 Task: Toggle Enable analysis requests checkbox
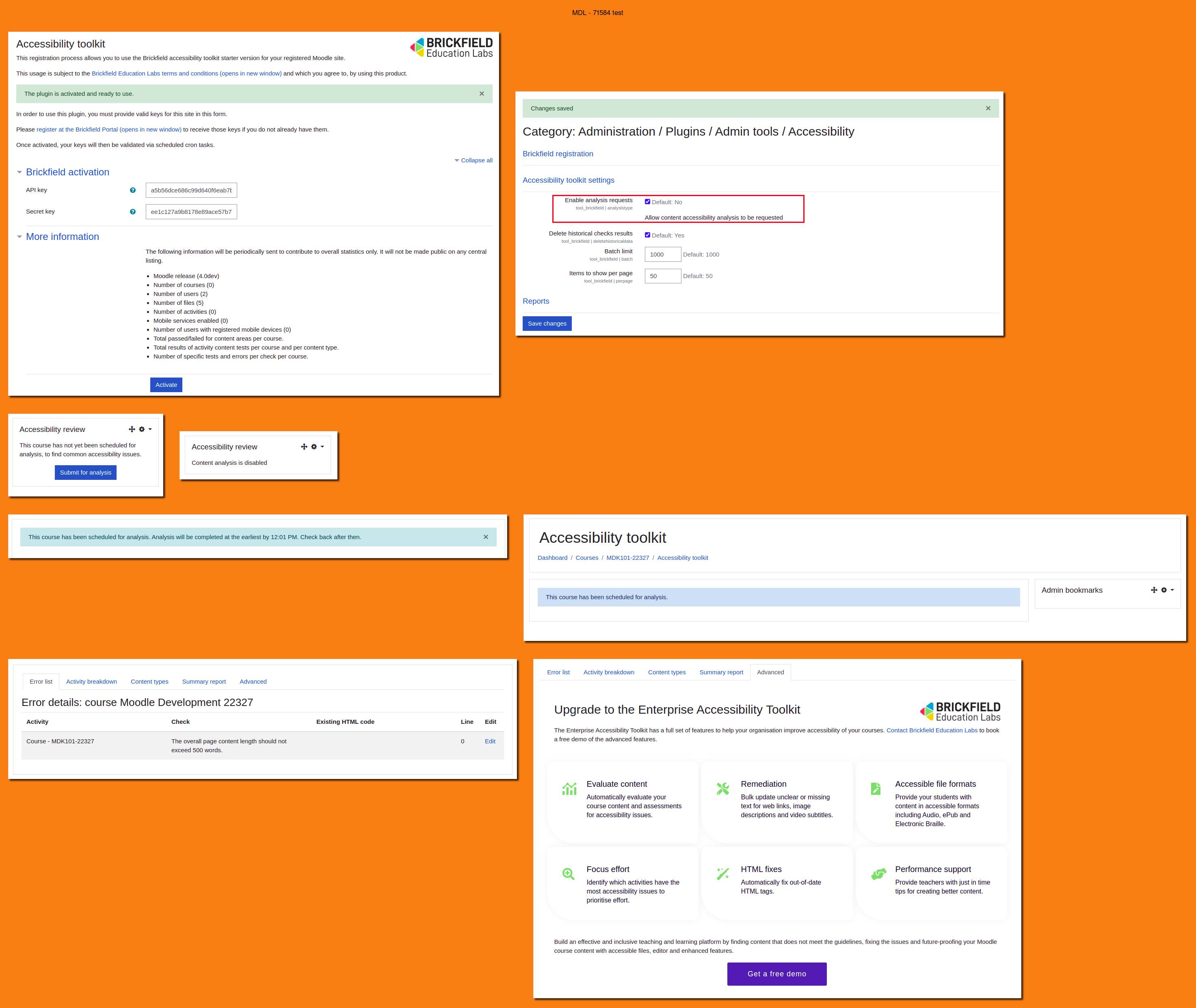(x=647, y=202)
